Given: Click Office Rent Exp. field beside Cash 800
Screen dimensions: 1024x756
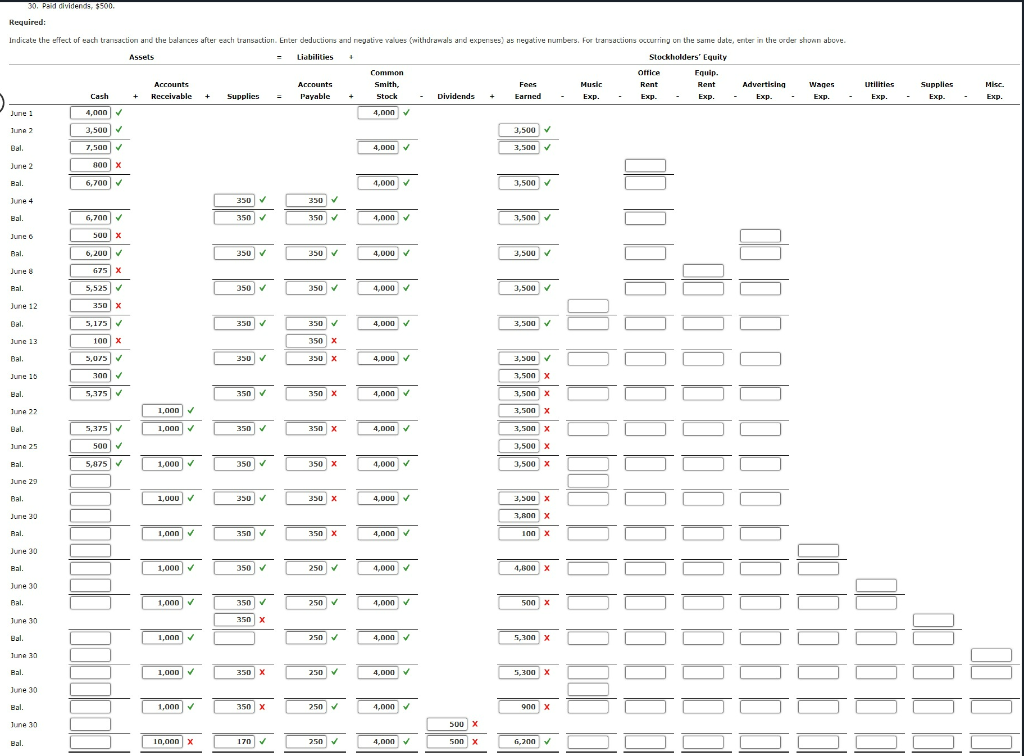Looking at the screenshot, I should [645, 165].
